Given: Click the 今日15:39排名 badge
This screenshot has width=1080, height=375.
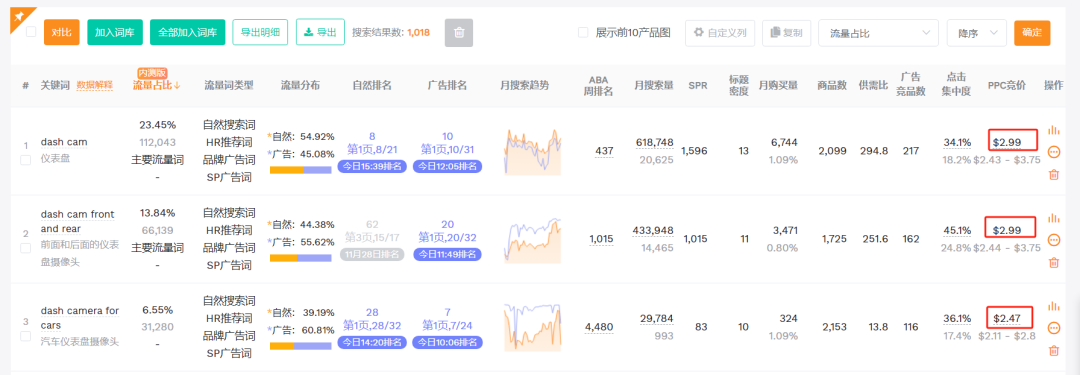Looking at the screenshot, I should 371,166.
